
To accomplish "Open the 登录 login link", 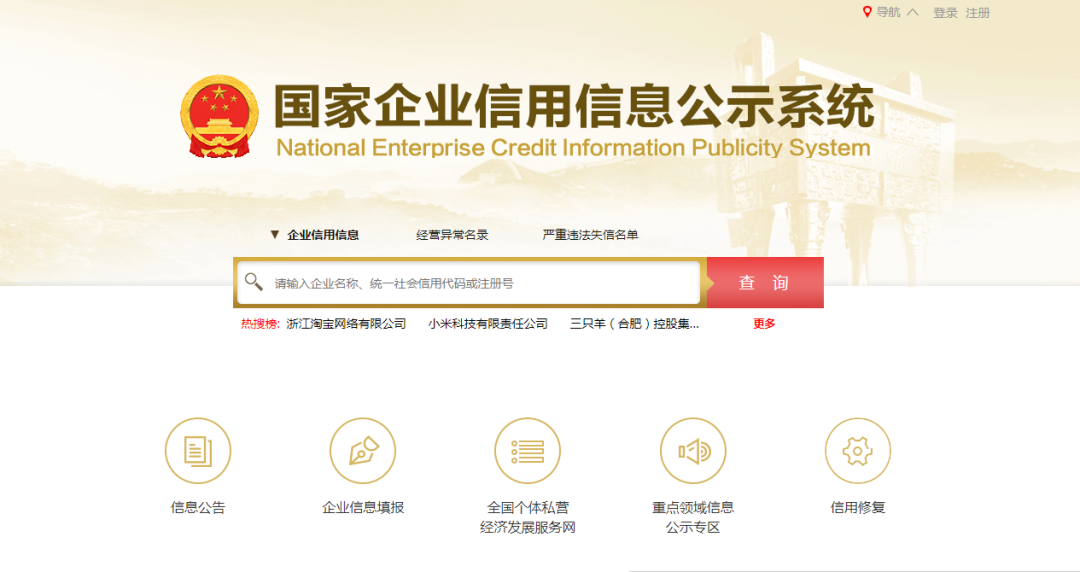I will (x=945, y=13).
